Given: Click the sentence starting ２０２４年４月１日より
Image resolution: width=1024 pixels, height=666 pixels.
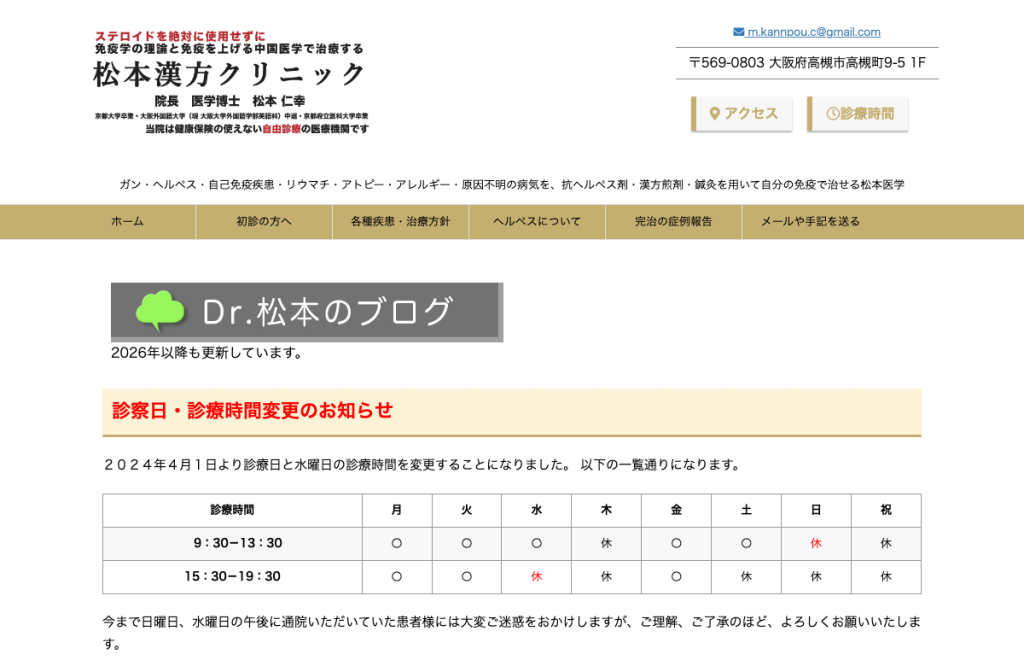Looking at the screenshot, I should click(423, 465).
